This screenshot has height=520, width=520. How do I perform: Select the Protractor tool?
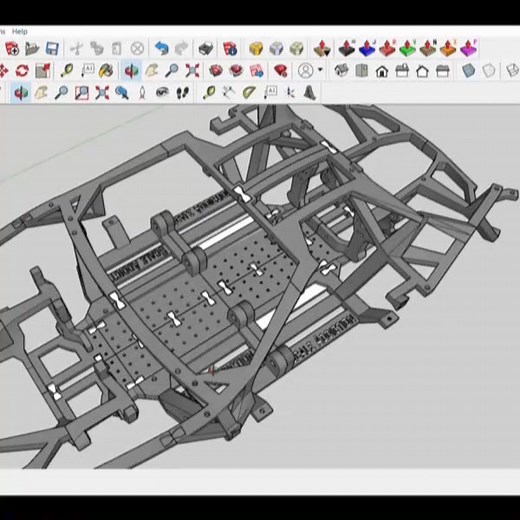tap(249, 93)
